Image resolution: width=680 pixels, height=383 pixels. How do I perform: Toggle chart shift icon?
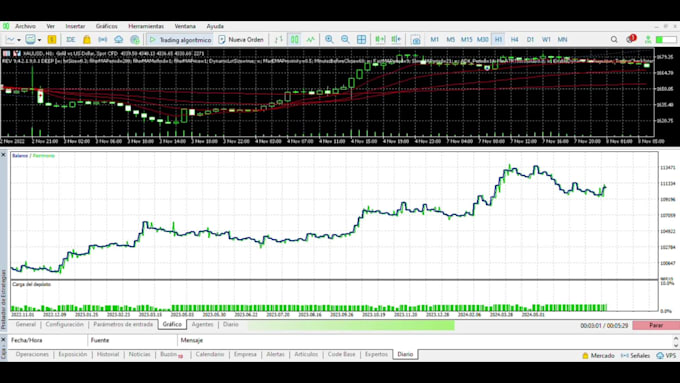click(396, 39)
